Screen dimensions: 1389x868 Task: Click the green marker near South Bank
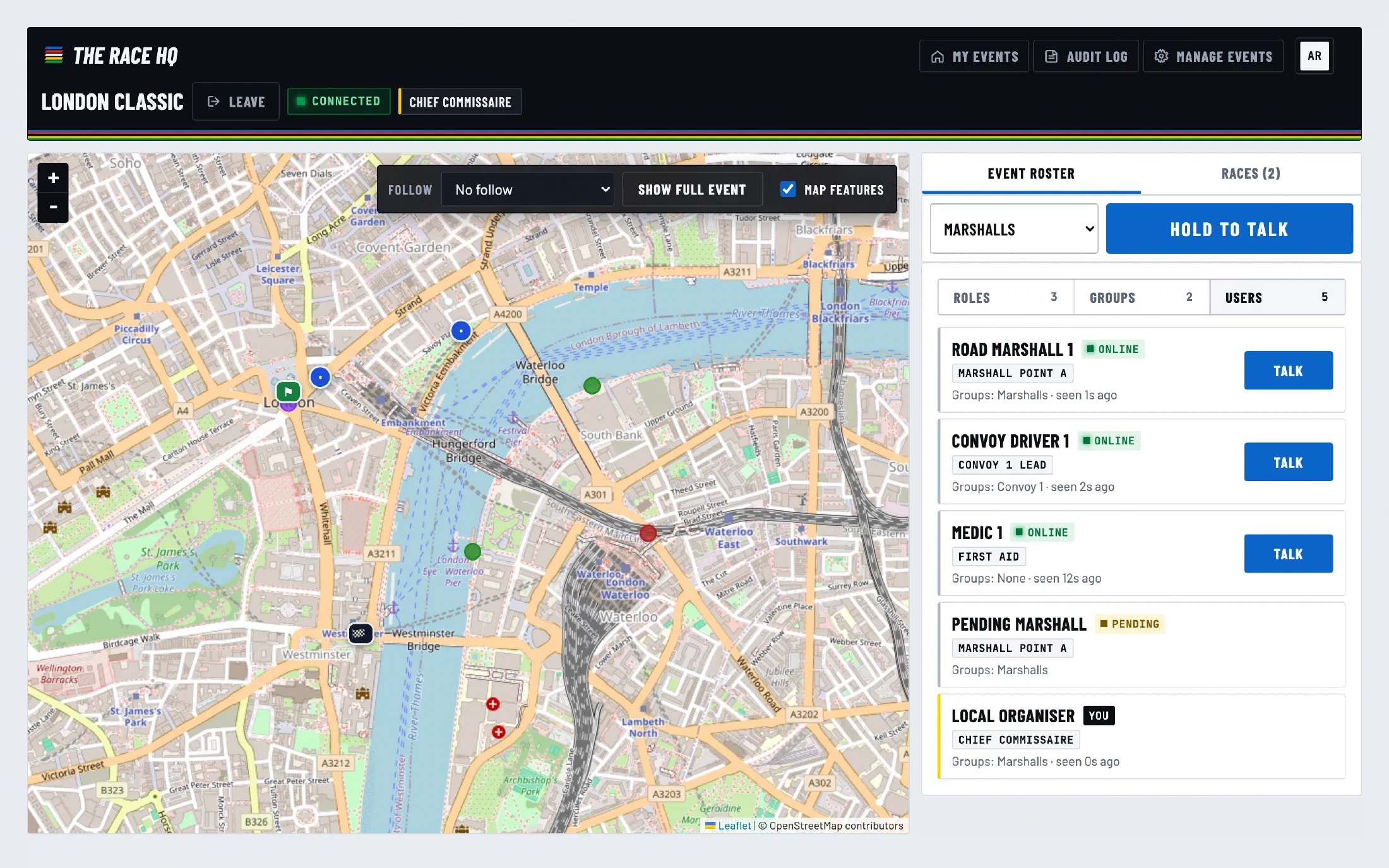point(592,385)
